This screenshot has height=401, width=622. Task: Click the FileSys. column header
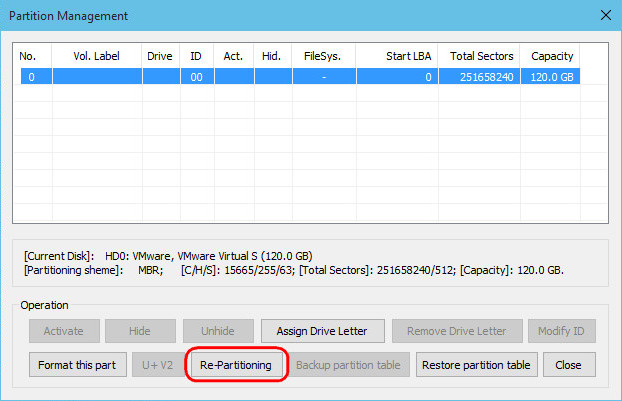pyautogui.click(x=323, y=56)
